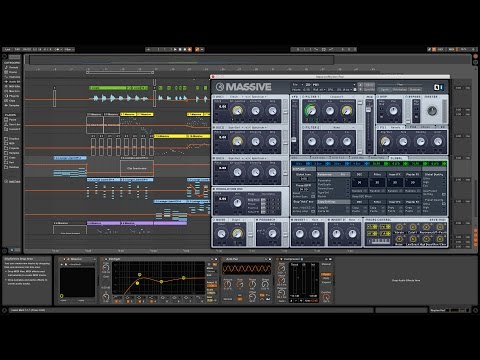Open the Drums category in the browser

pyautogui.click(x=13, y=72)
